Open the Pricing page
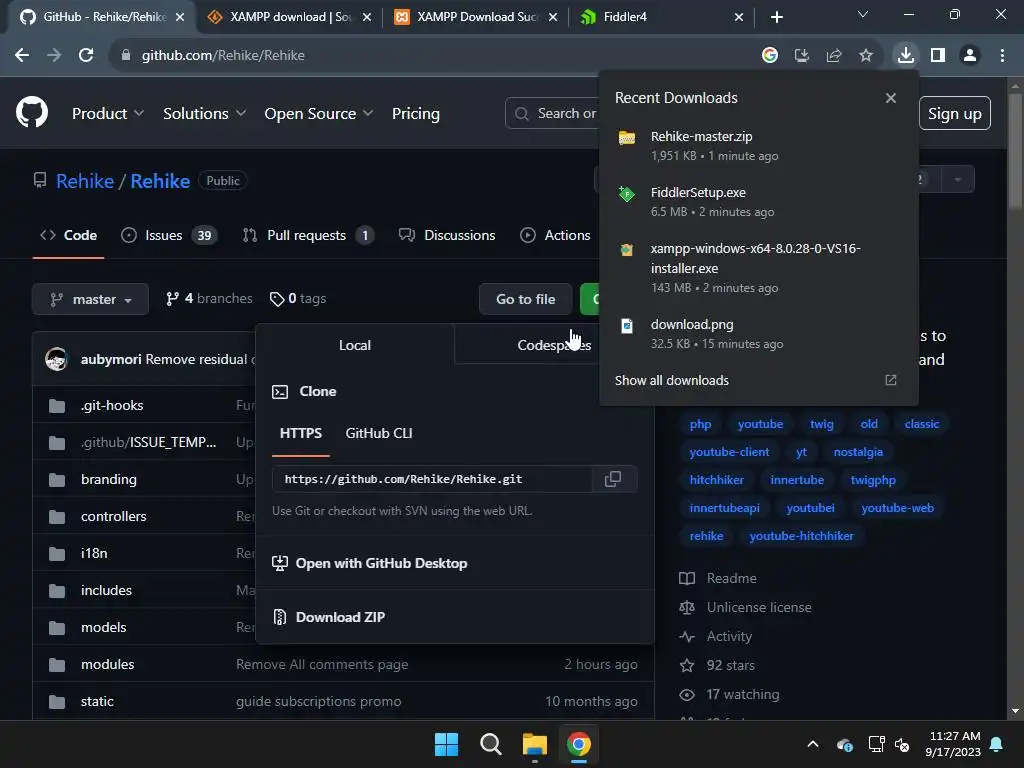This screenshot has width=1024, height=768. click(415, 114)
